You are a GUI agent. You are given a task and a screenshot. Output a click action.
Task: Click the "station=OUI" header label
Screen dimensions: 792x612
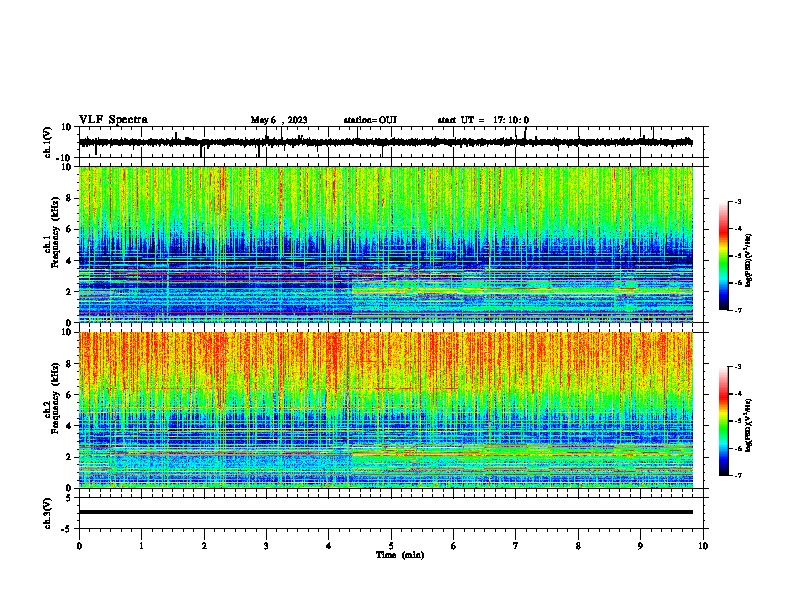point(370,120)
